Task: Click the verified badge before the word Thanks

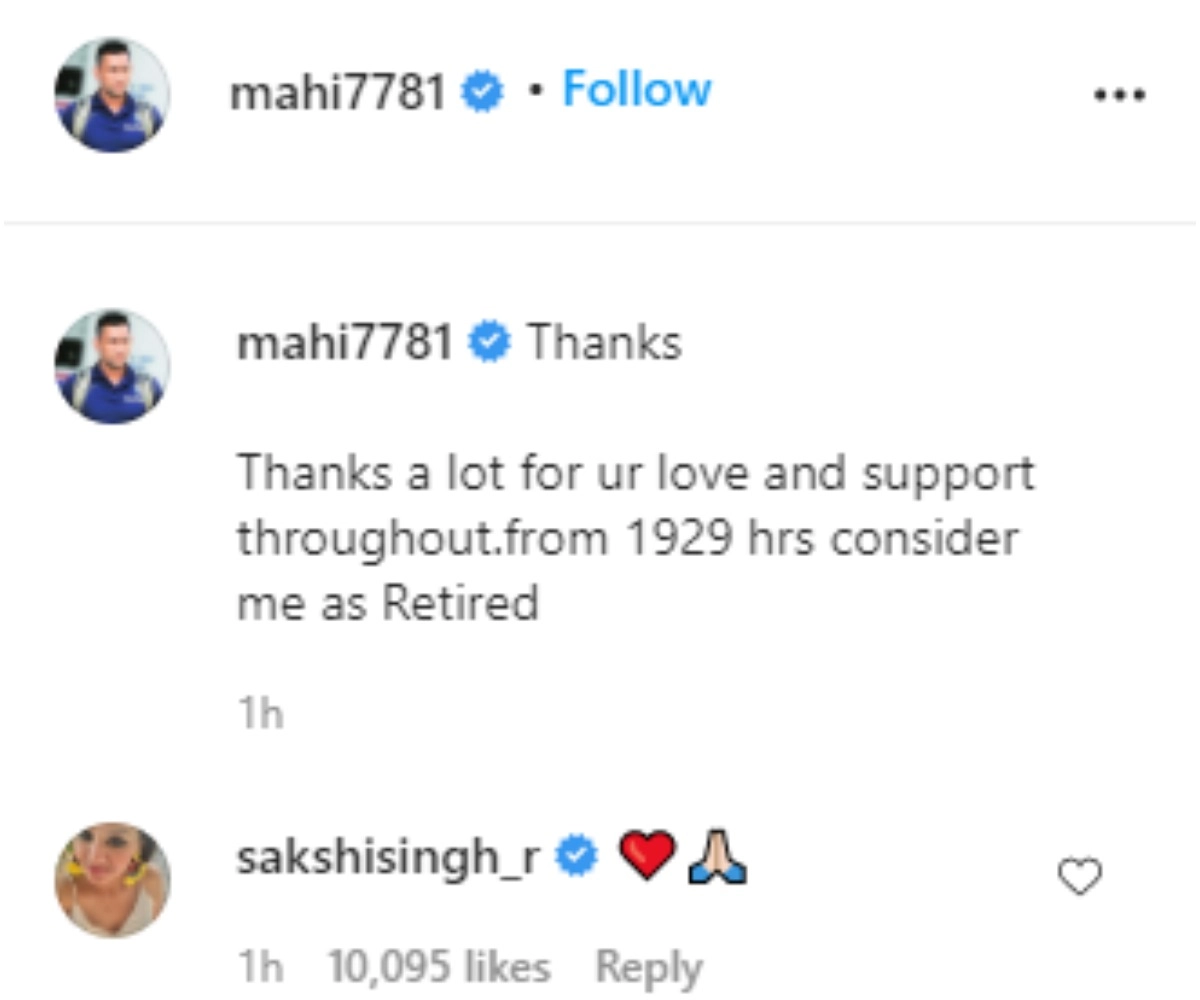Action: tap(491, 344)
